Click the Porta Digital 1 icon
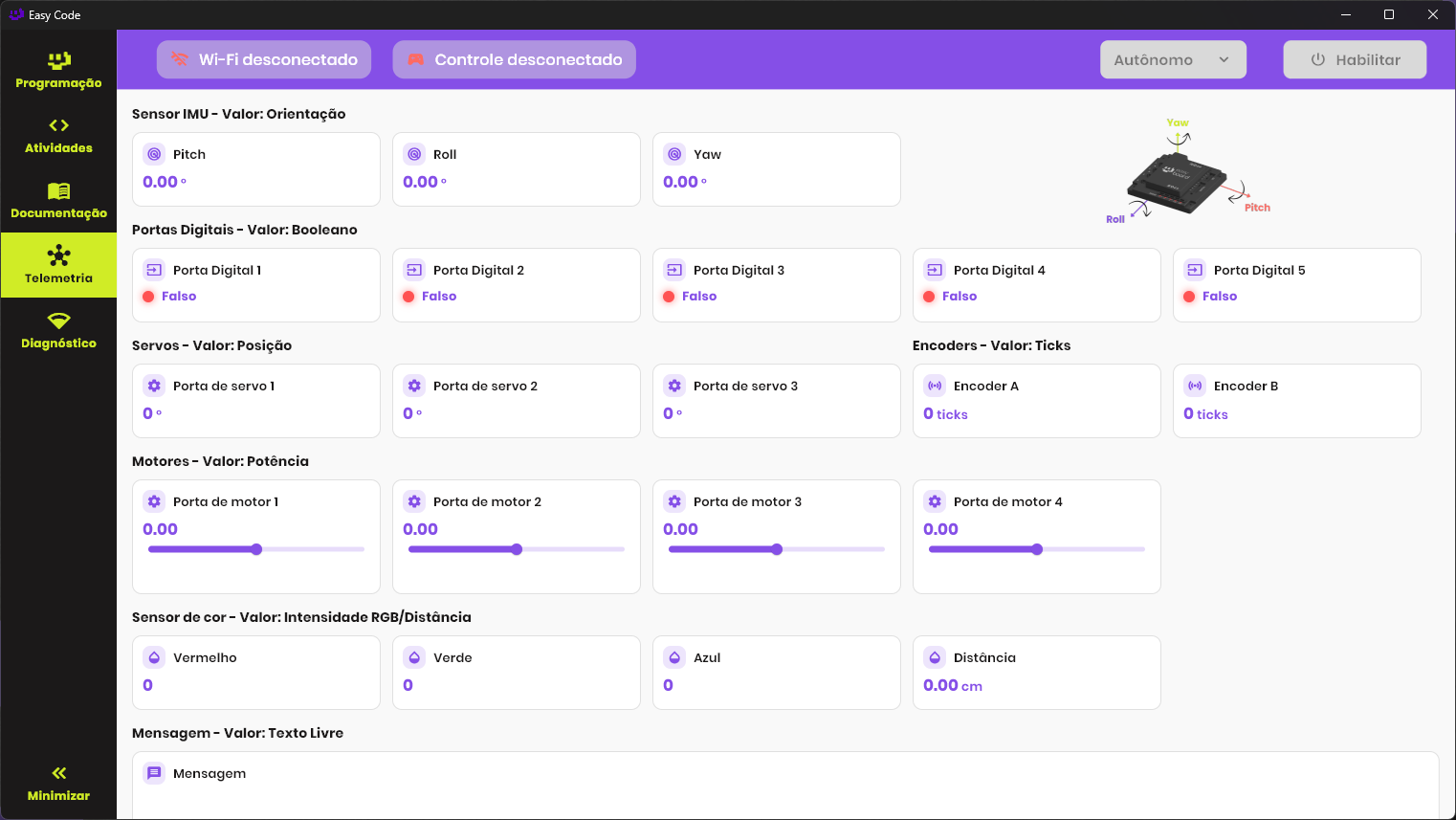This screenshot has width=1456, height=820. [x=154, y=270]
